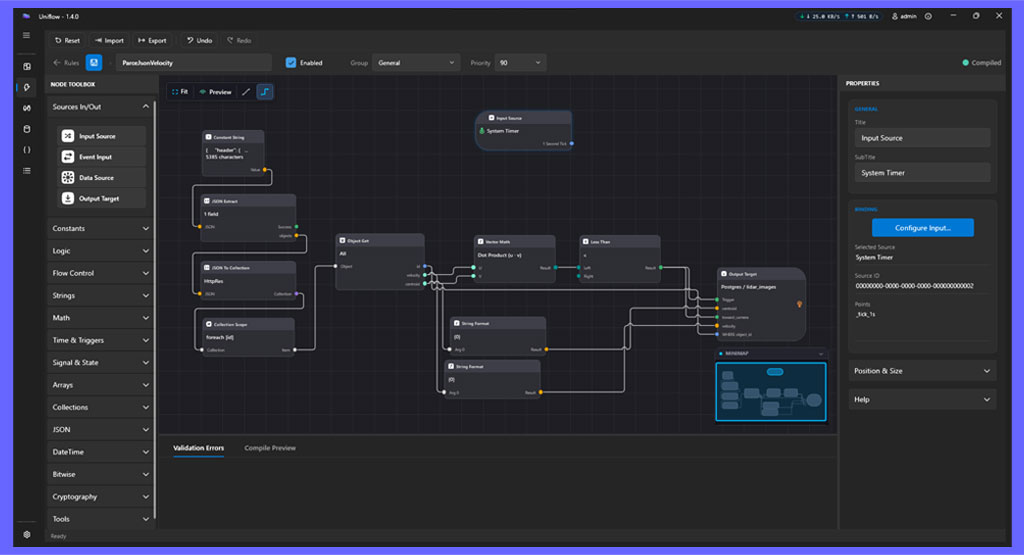Collapse the Minimap panel

(821, 354)
